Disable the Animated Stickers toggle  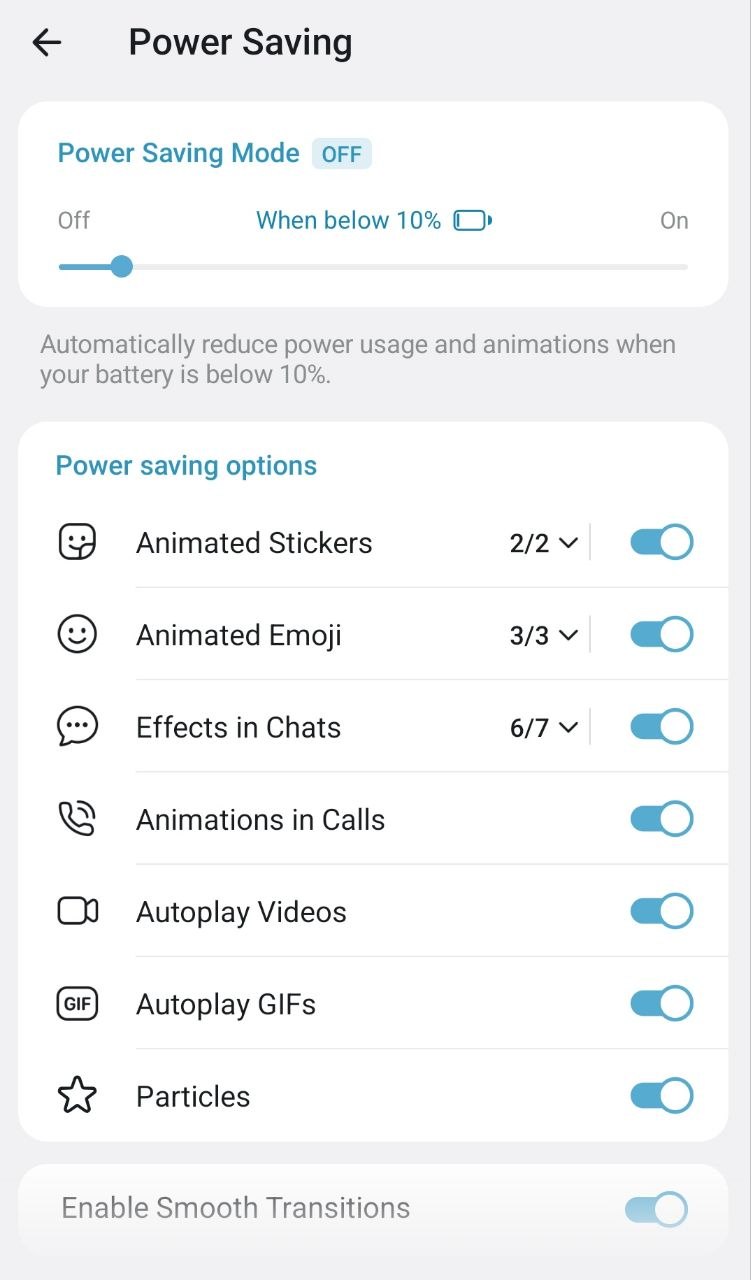661,543
